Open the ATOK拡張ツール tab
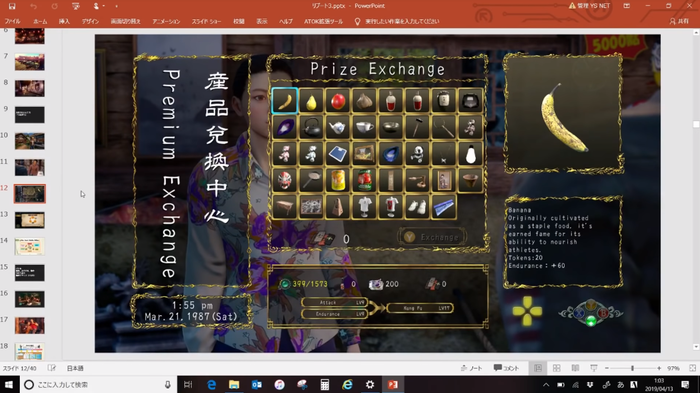The height and width of the screenshot is (393, 700). 323,21
